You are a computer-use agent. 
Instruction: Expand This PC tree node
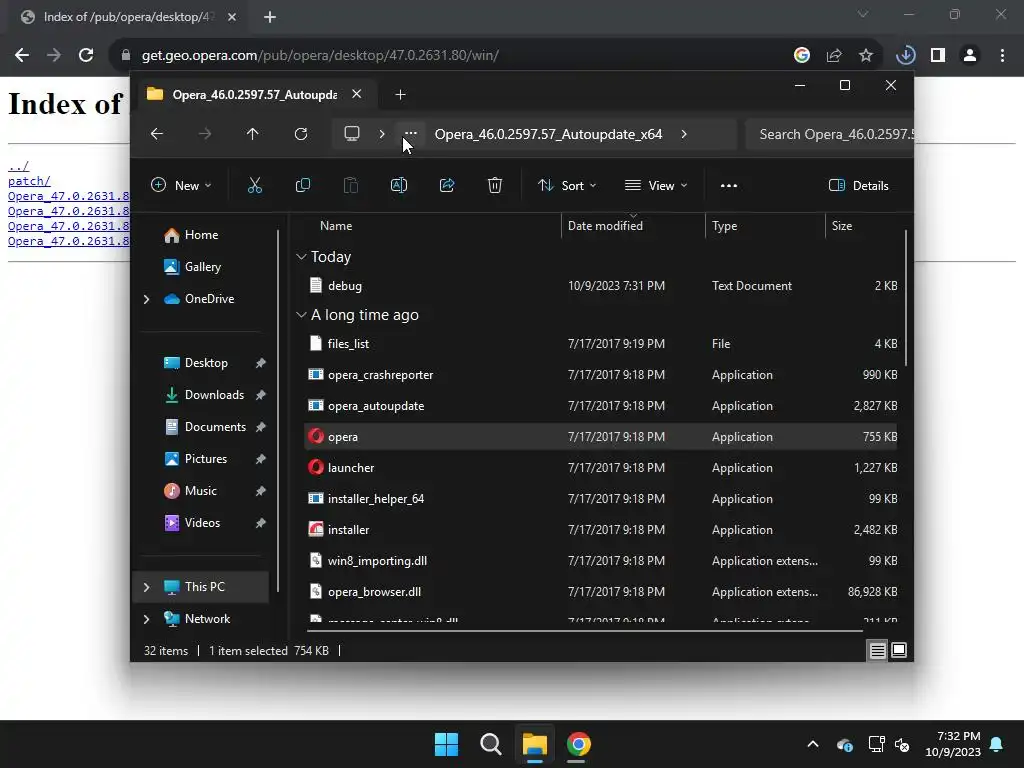coord(146,587)
